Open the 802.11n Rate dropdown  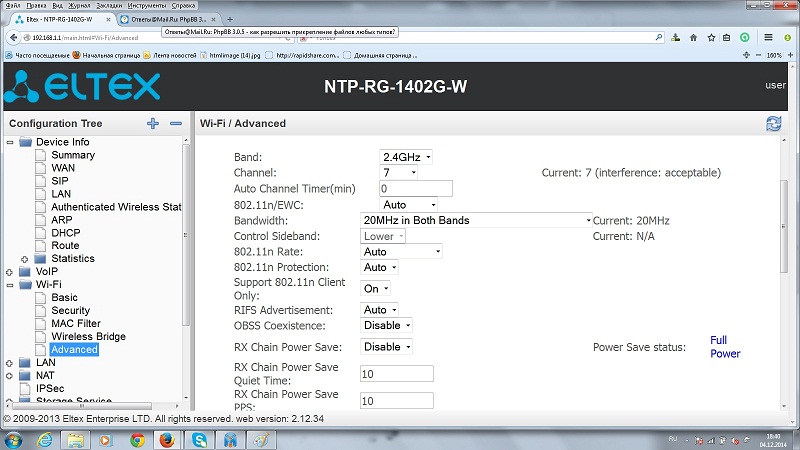click(401, 252)
